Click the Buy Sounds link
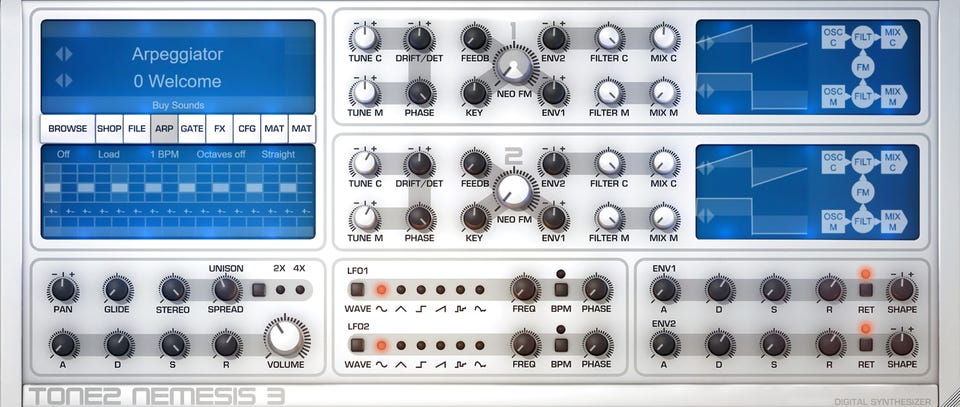This screenshot has width=960, height=407. (178, 105)
